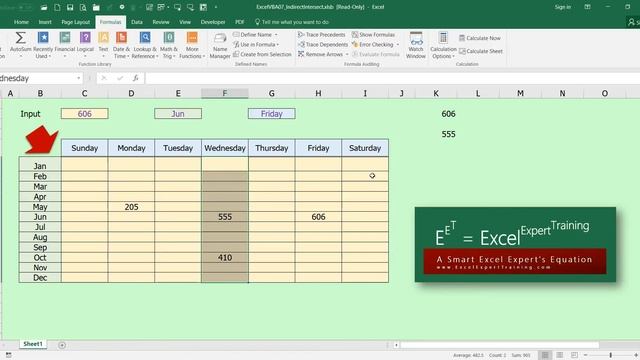The image size is (640, 360).
Task: Select the table cell containing 410
Action: [x=225, y=258]
